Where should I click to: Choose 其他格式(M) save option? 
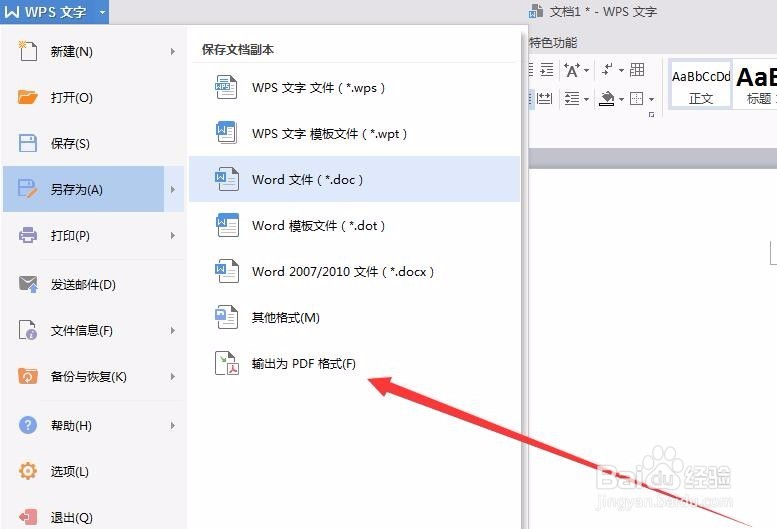coord(354,317)
